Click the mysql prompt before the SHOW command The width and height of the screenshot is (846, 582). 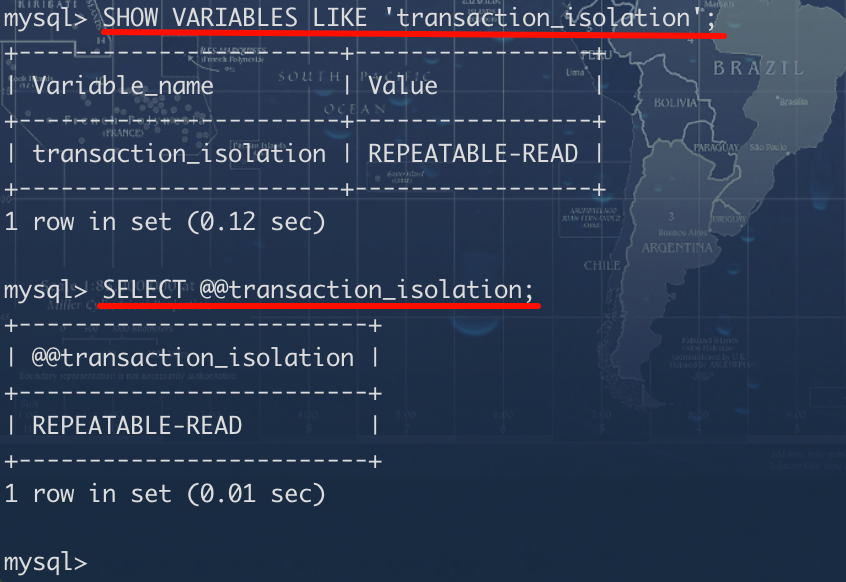point(45,17)
